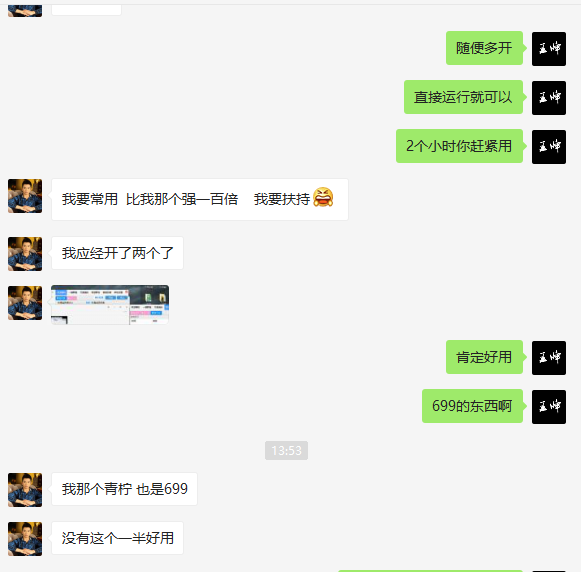Click contact avatar beside '我那个青柠 也是699'
This screenshot has width=581, height=572.
[25, 490]
